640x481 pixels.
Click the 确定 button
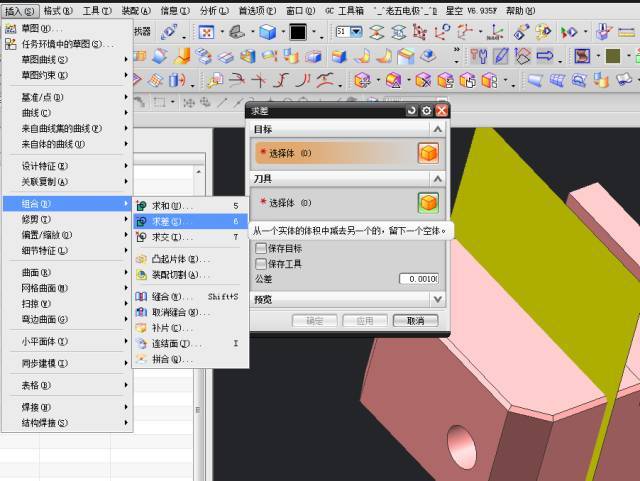[x=315, y=321]
